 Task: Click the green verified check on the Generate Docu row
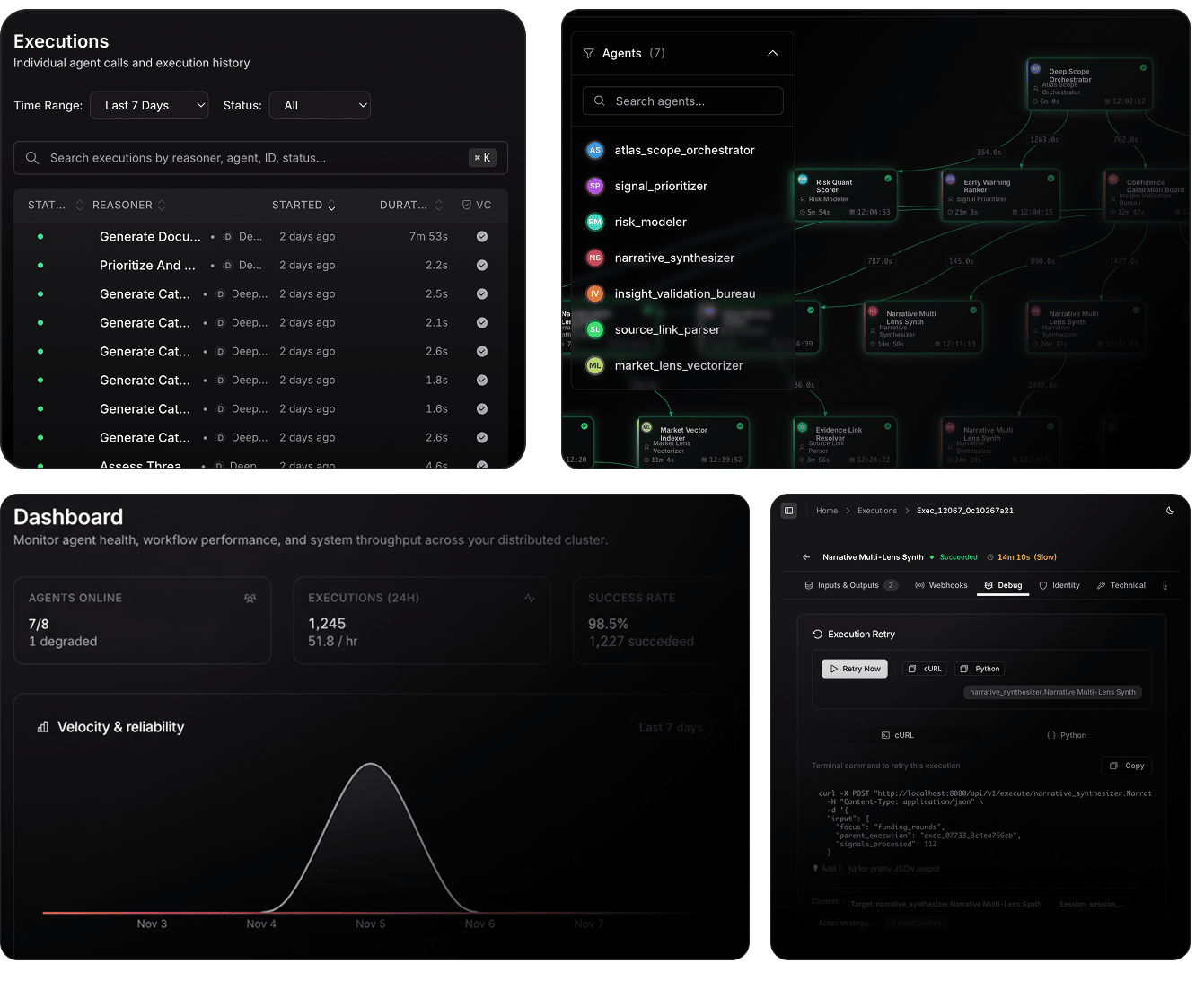[482, 236]
